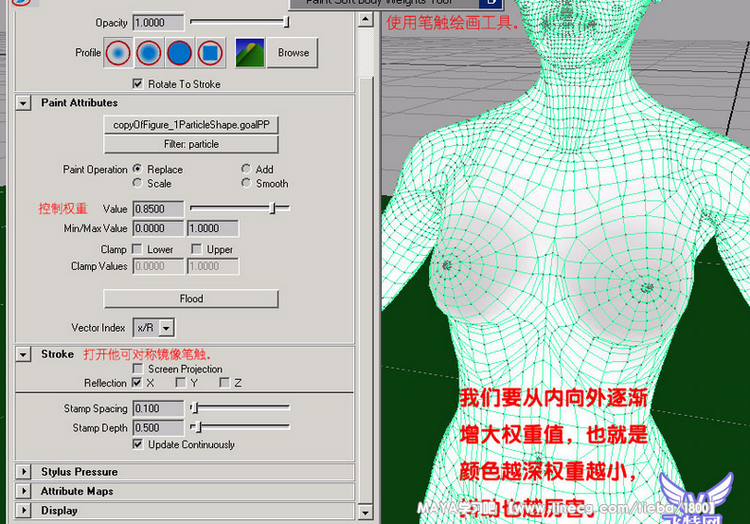Expand the Attribute Maps section
This screenshot has height=524, width=750.
(23, 491)
